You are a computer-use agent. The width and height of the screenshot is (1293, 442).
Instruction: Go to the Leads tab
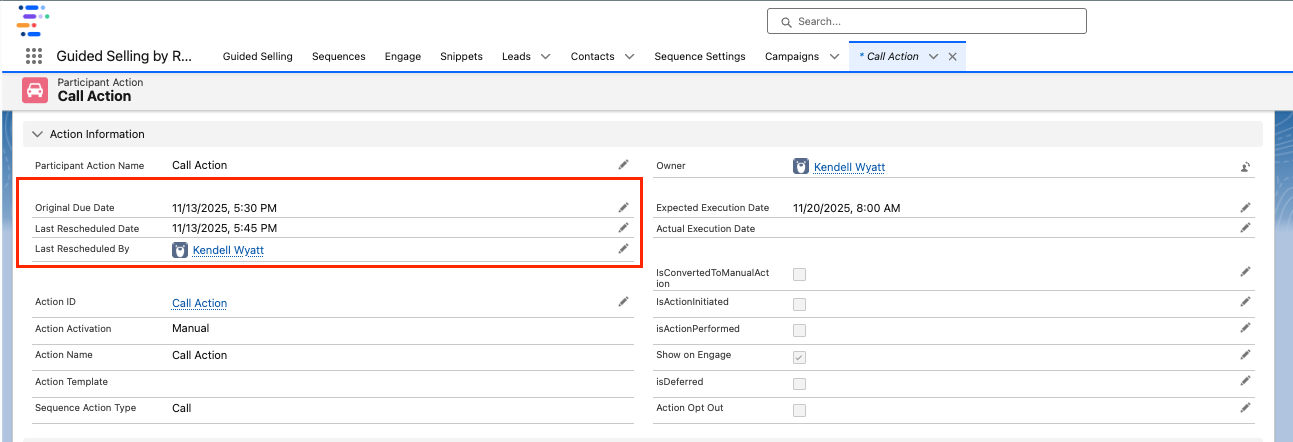coord(517,56)
